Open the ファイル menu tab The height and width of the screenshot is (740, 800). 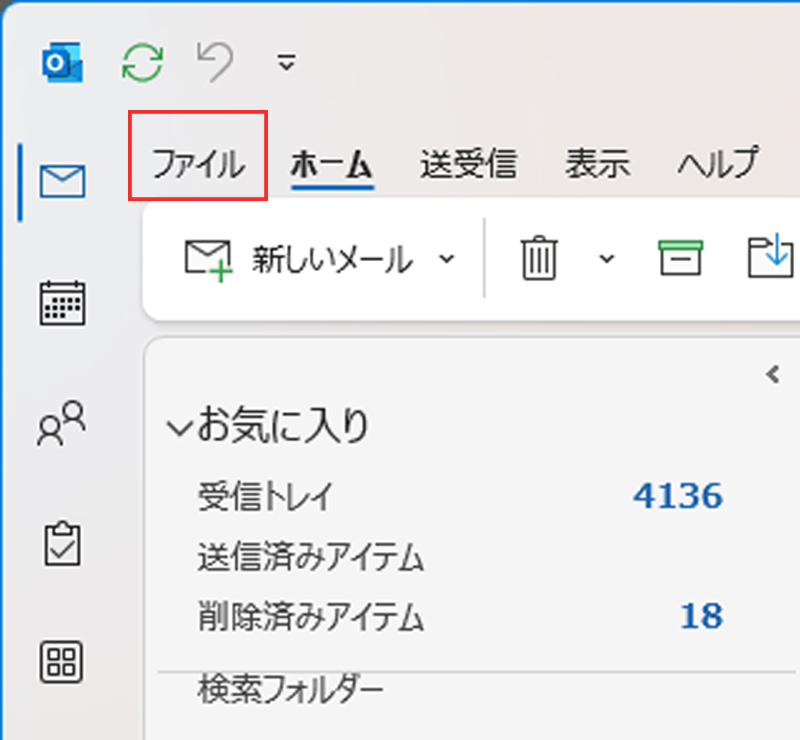[x=198, y=163]
